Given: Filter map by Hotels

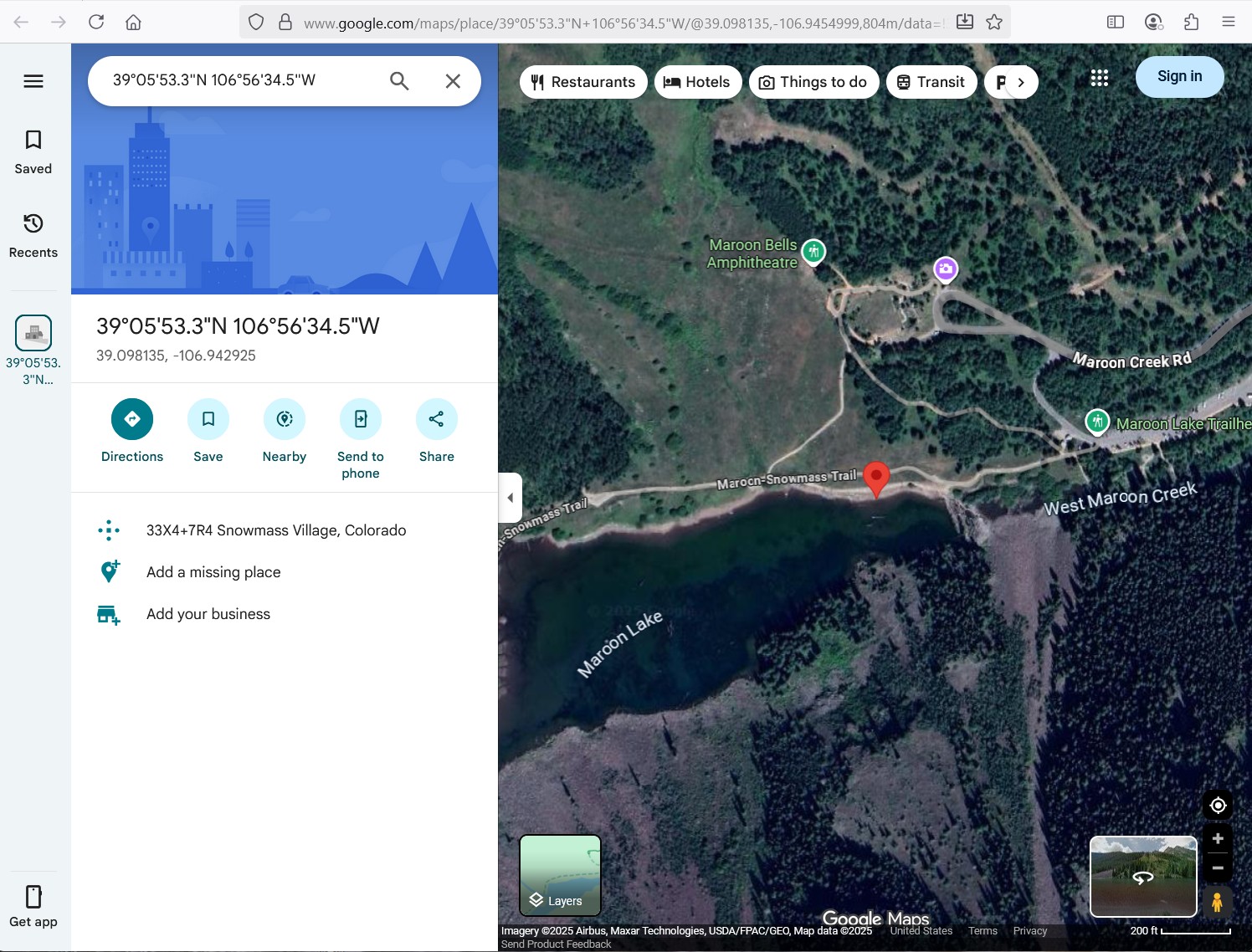Looking at the screenshot, I should (698, 82).
